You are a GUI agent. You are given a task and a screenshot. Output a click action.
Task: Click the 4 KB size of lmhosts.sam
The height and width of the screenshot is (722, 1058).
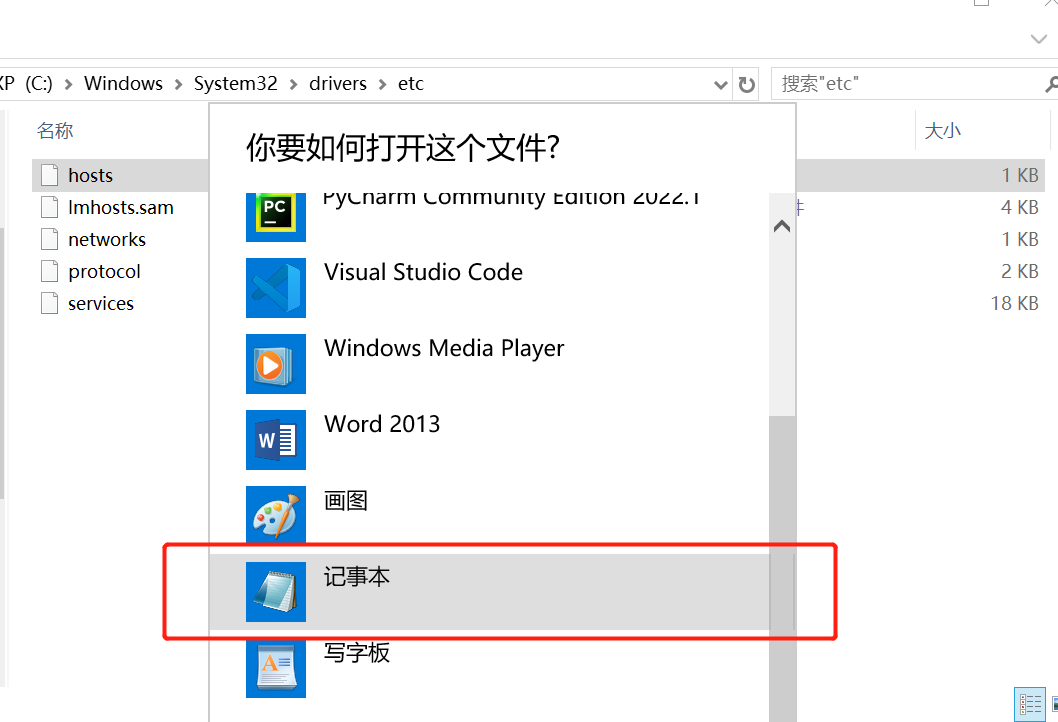click(1020, 207)
